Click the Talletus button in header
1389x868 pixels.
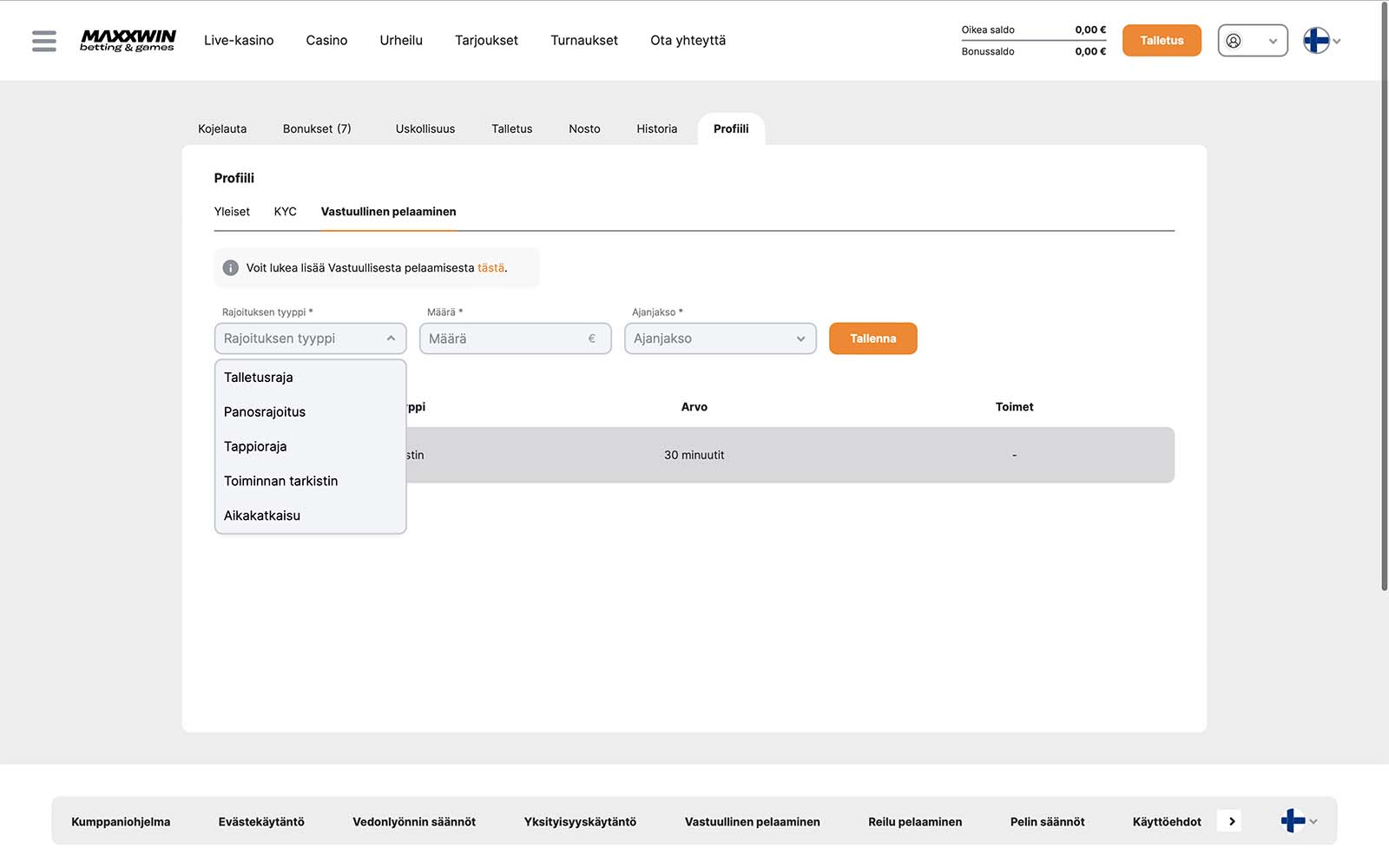pyautogui.click(x=1161, y=41)
